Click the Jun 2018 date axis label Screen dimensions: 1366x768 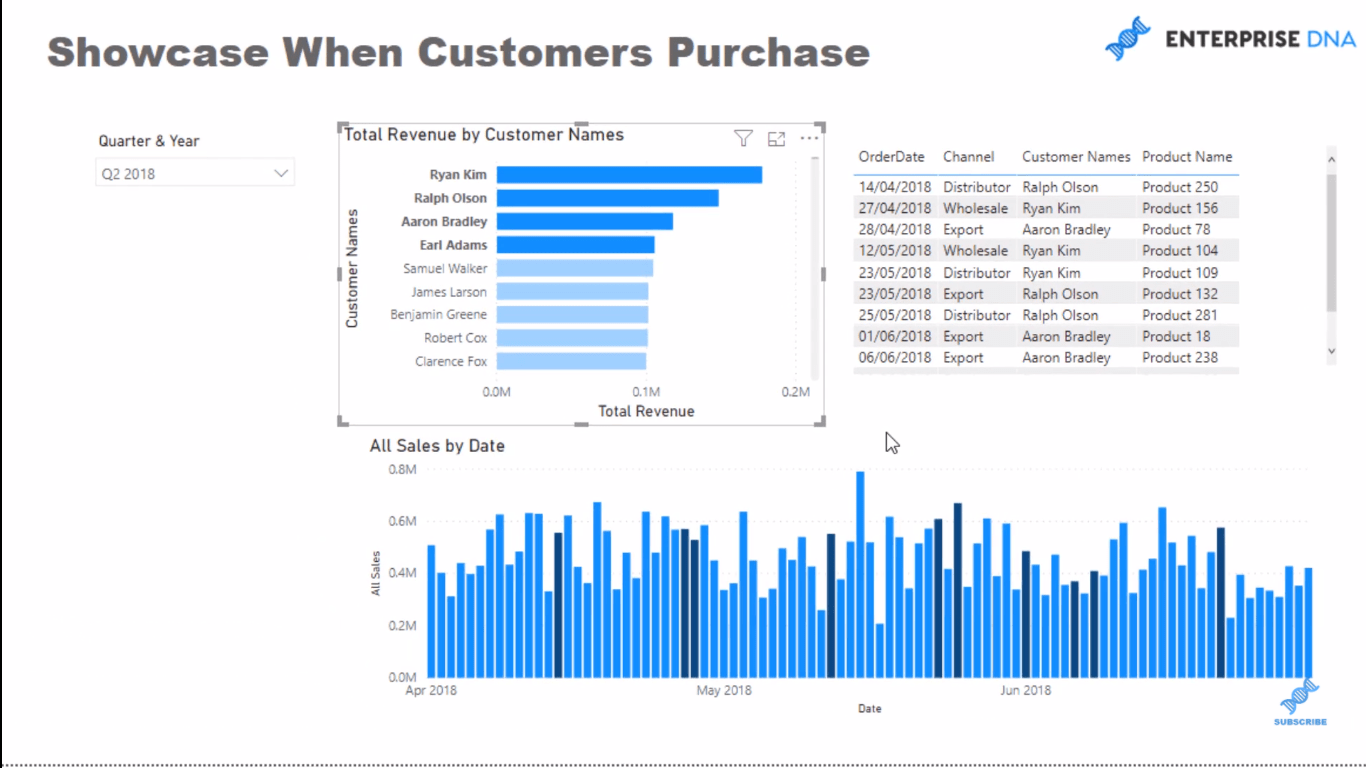[x=1026, y=690]
